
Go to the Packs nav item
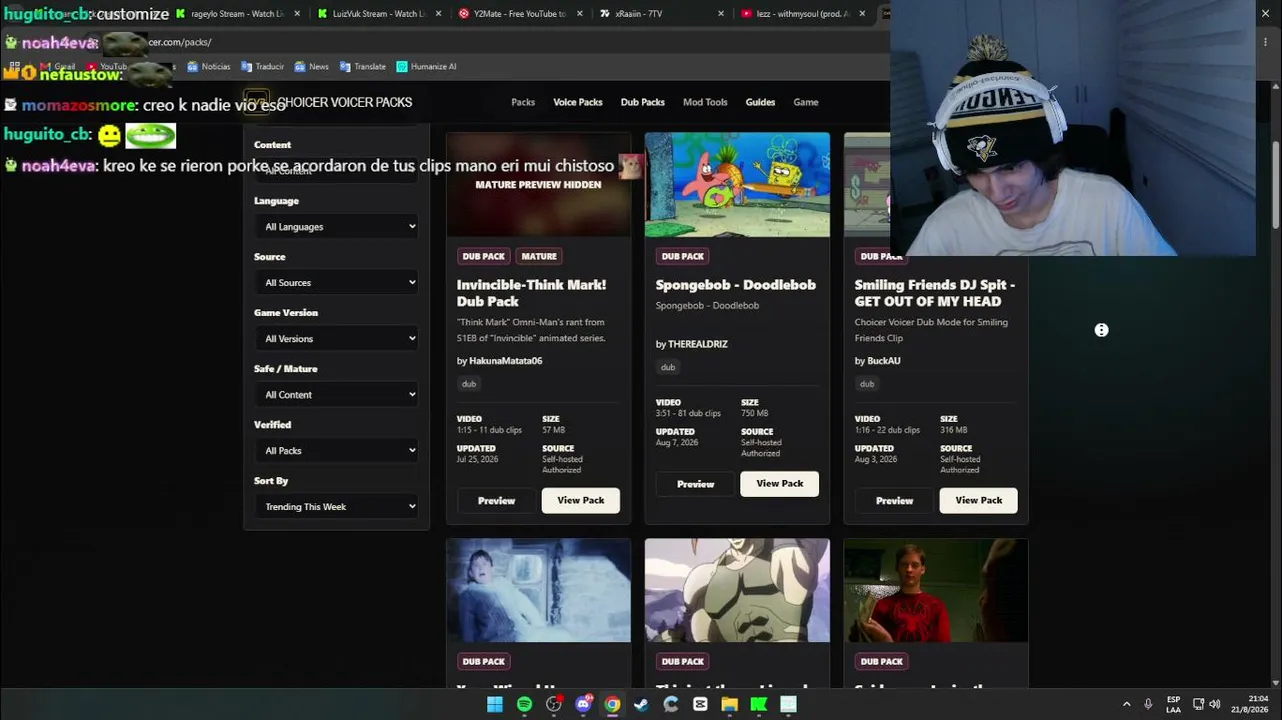click(523, 102)
